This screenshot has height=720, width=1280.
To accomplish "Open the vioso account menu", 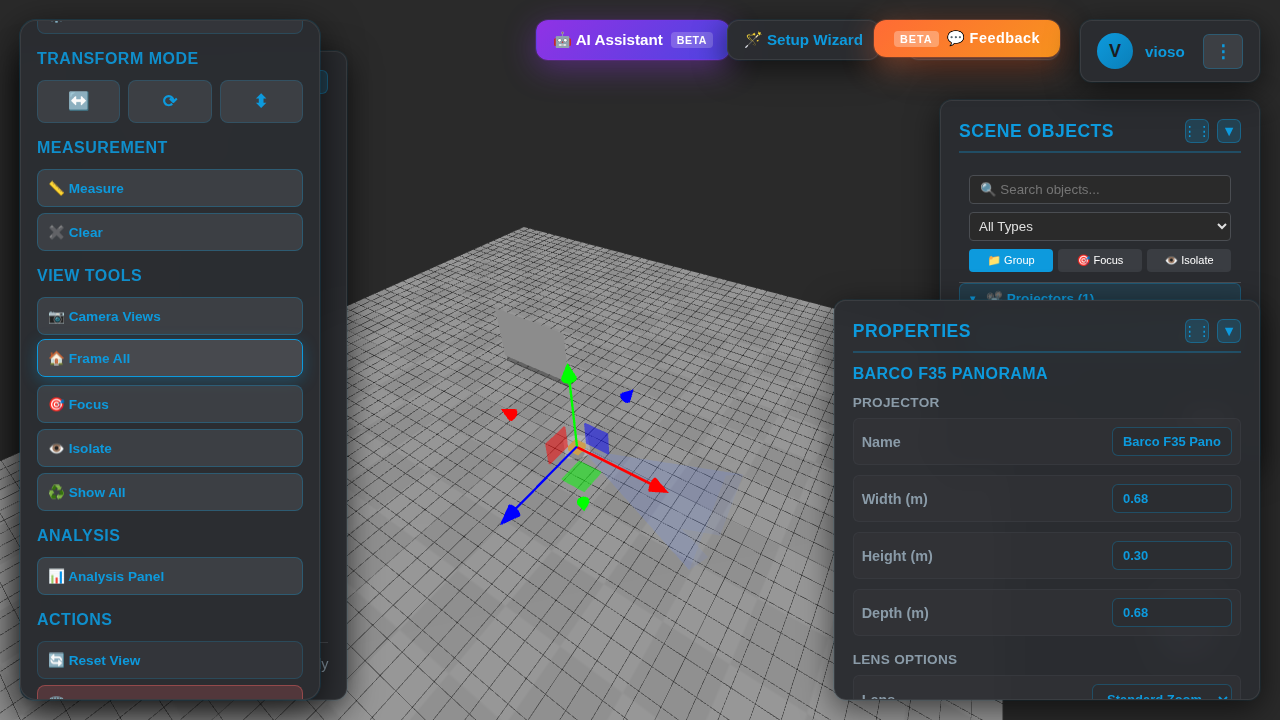I will tap(1222, 51).
